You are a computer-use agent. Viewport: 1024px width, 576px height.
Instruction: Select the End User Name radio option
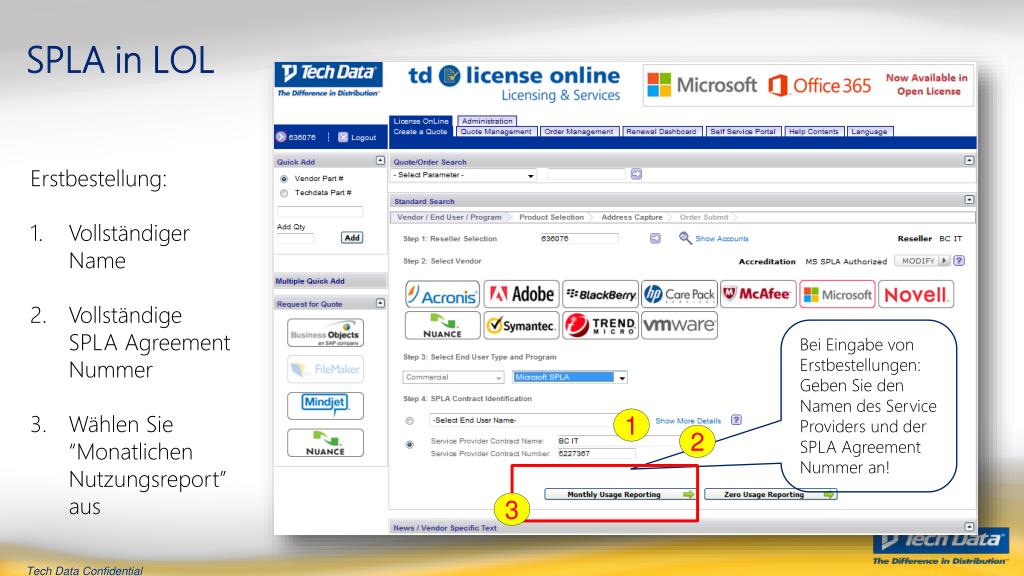tap(409, 421)
